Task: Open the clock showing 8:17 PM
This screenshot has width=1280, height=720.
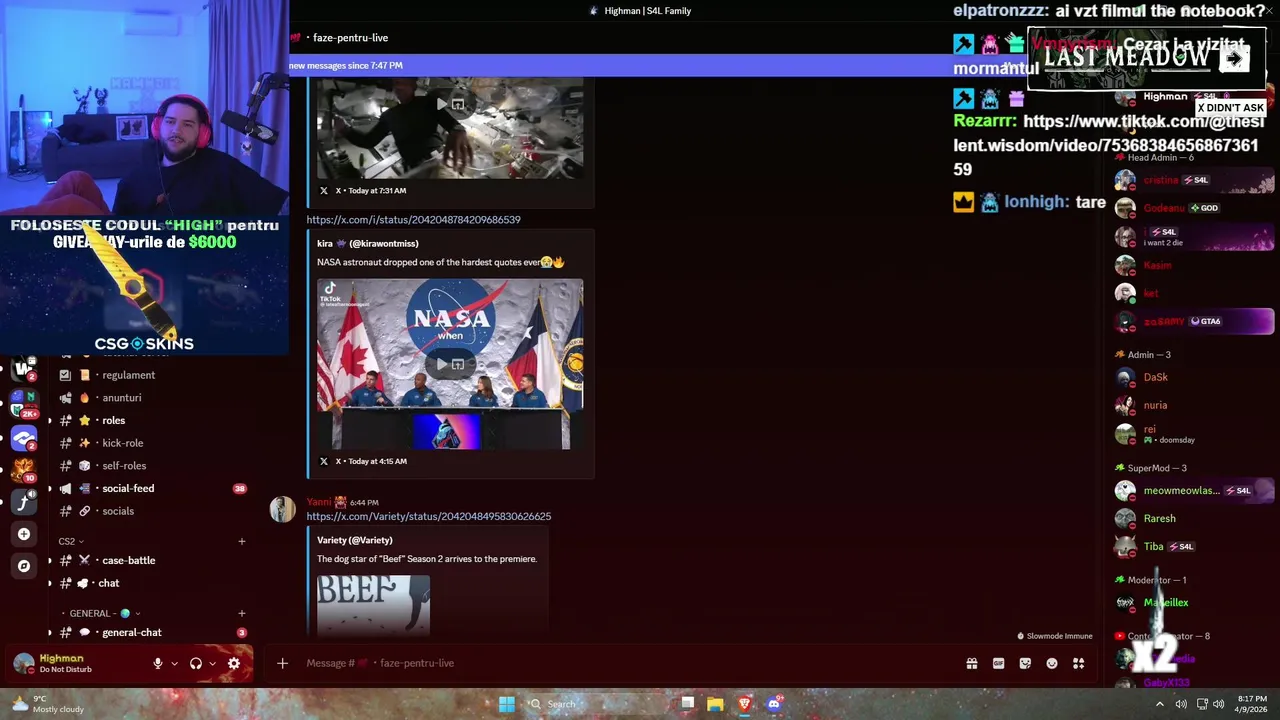Action: (1252, 704)
